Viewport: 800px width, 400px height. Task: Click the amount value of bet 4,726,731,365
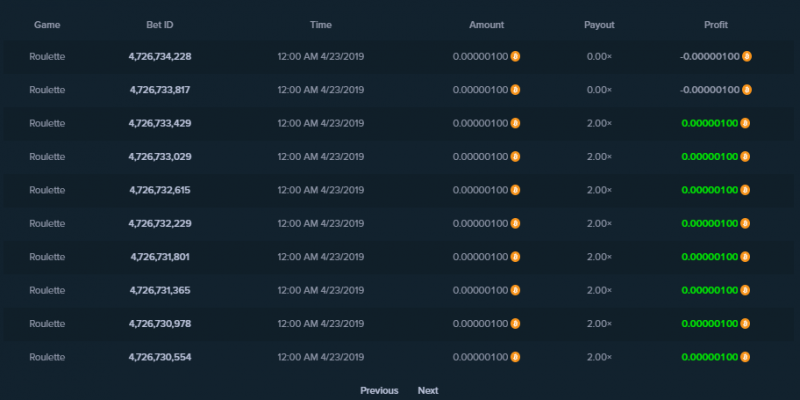click(x=481, y=290)
